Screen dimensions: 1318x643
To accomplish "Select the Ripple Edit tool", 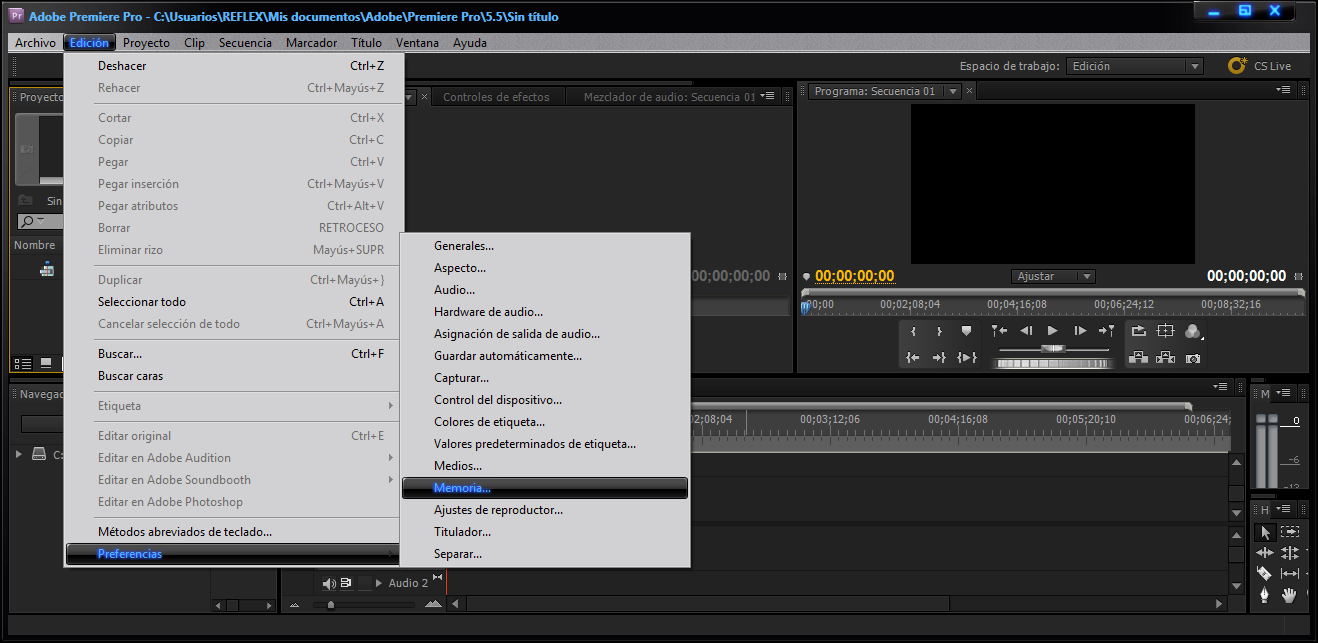I will pos(1265,553).
